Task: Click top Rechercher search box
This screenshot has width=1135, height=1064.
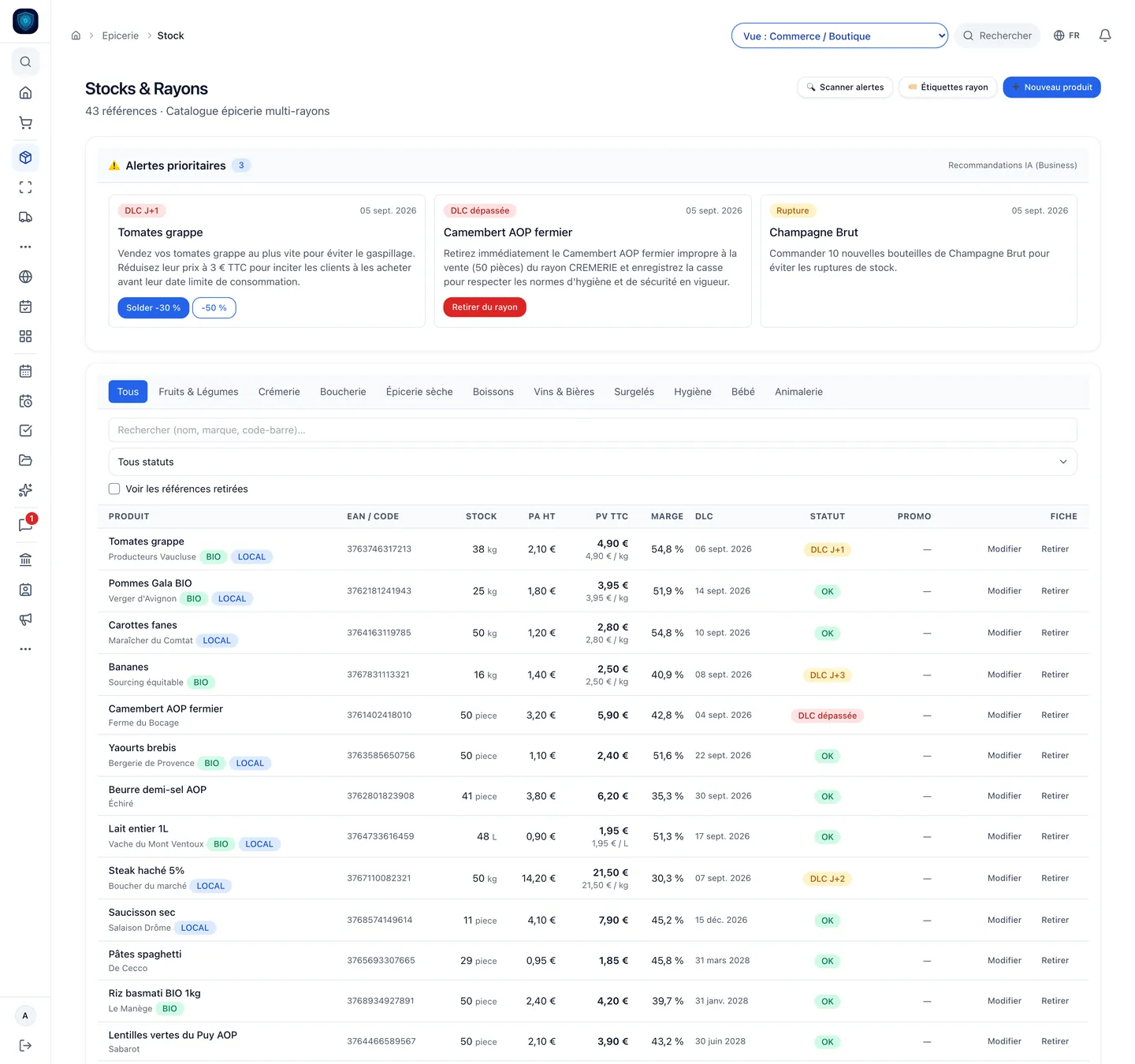Action: pyautogui.click(x=997, y=35)
